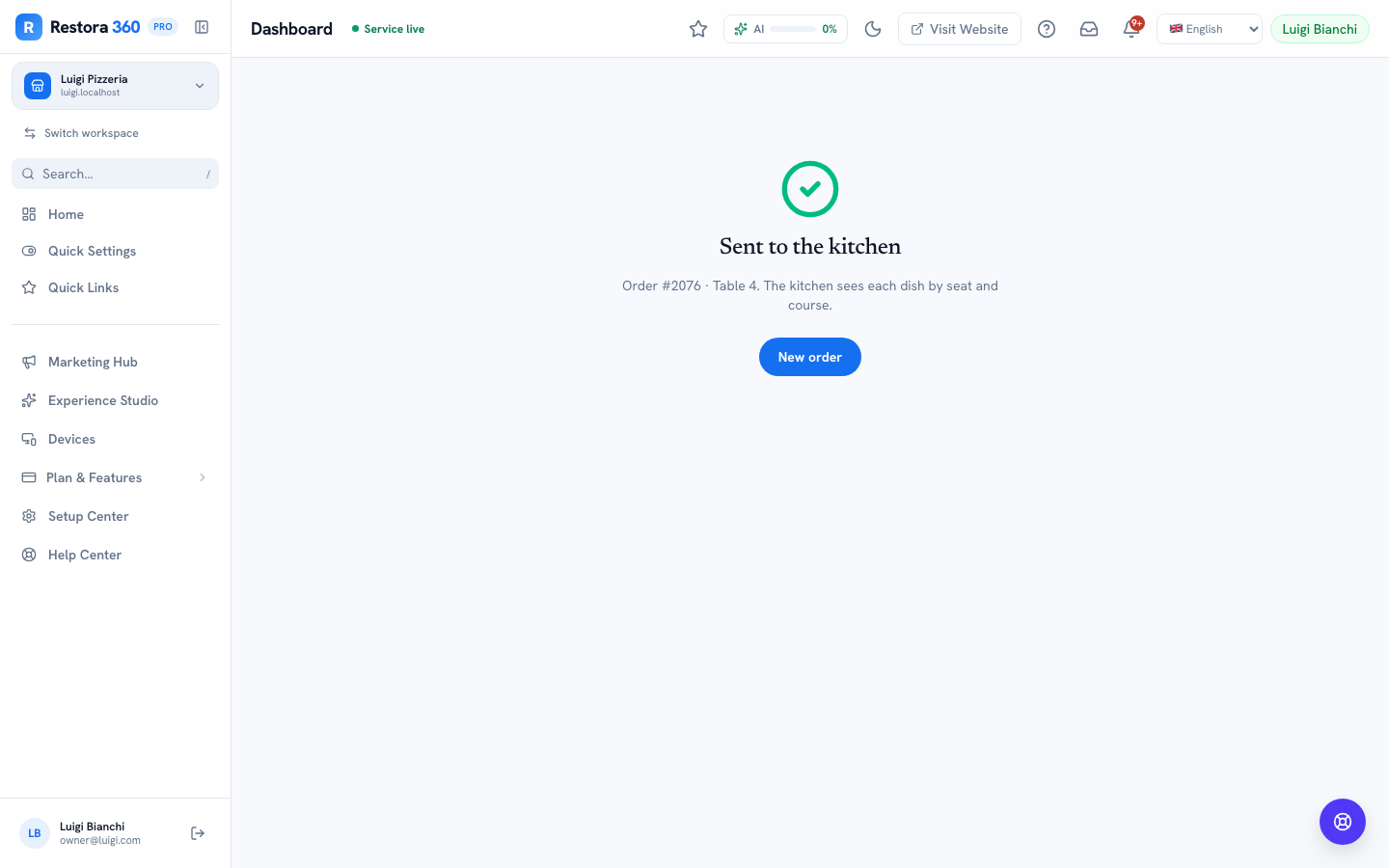Open Experience Studio
Image resolution: width=1389 pixels, height=868 pixels.
click(115, 400)
